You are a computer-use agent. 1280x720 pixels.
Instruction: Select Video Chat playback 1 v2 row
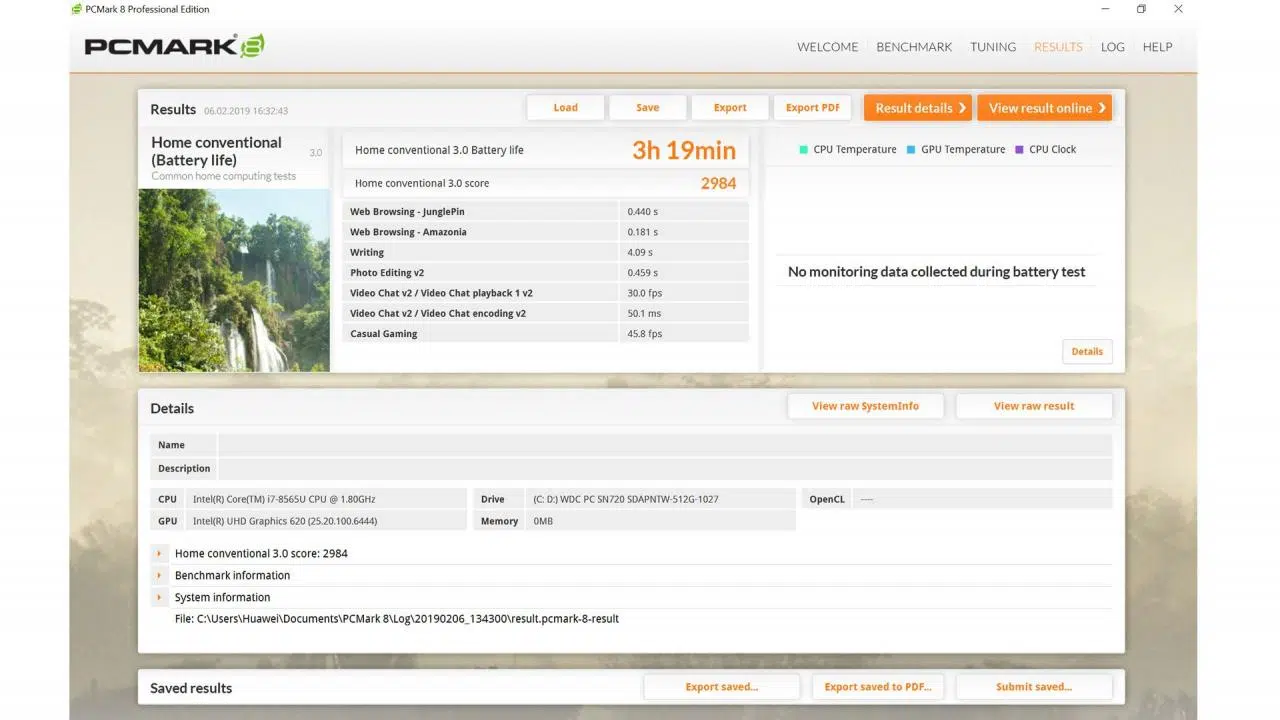tap(546, 293)
